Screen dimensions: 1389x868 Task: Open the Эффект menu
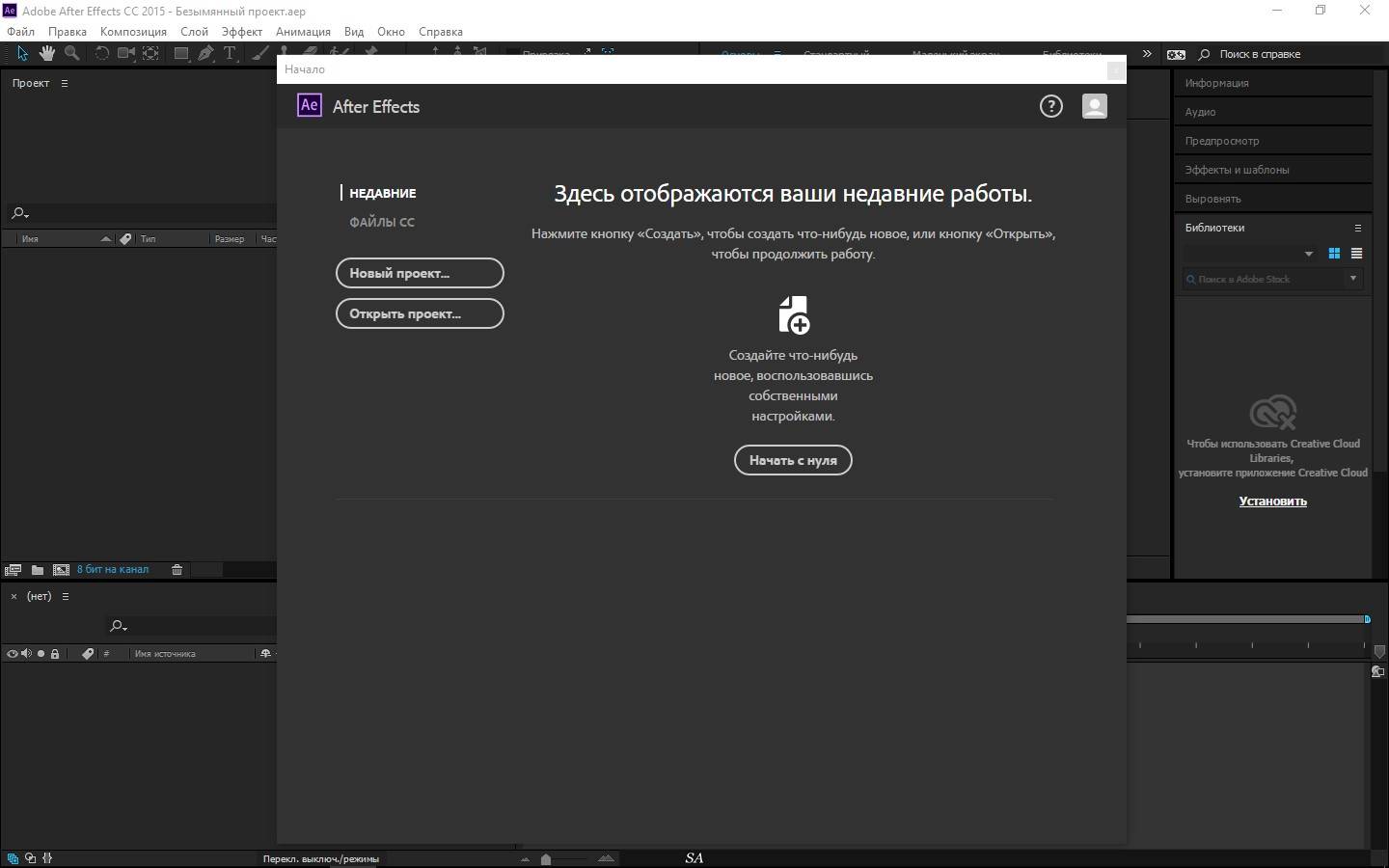tap(242, 32)
